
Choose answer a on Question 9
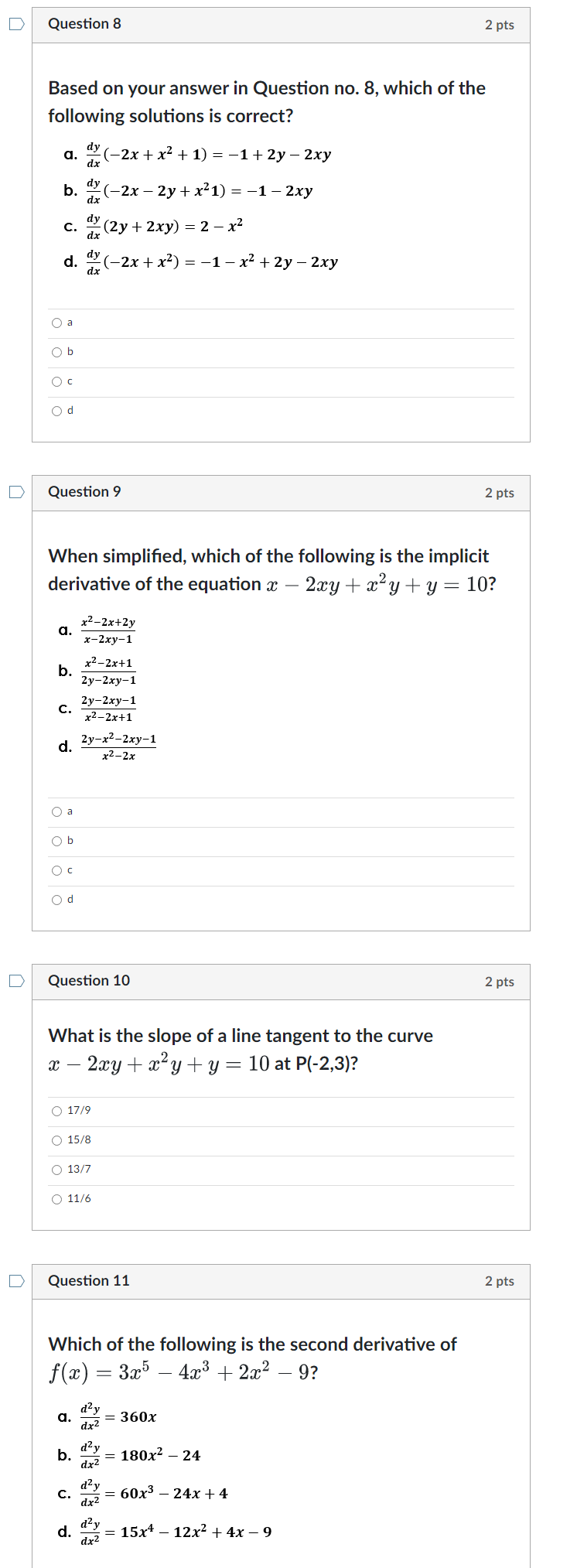click(x=56, y=811)
